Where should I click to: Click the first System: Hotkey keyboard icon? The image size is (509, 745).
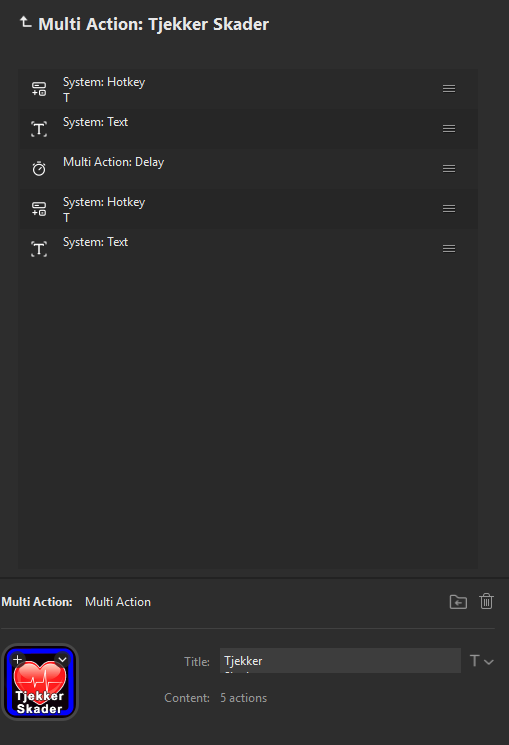tap(39, 89)
